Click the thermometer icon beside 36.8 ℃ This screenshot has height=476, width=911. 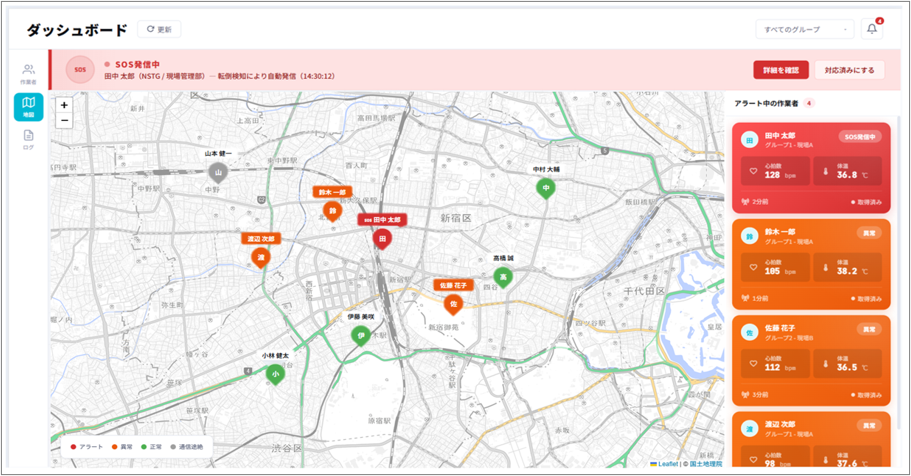[825, 171]
